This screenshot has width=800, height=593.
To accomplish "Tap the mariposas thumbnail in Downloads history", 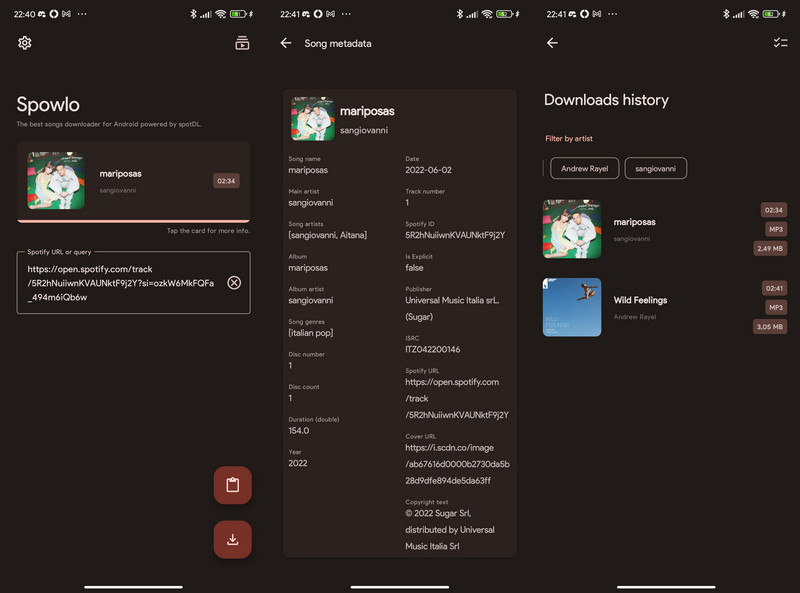I will 572,229.
